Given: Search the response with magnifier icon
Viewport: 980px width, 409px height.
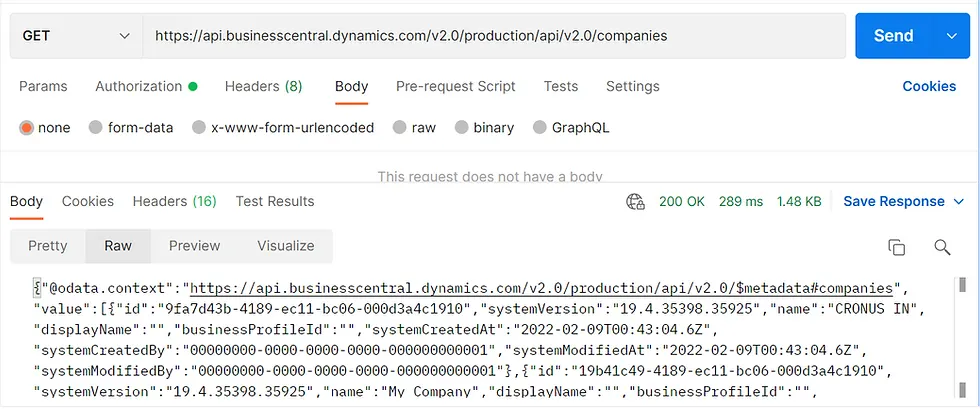Looking at the screenshot, I should [942, 247].
